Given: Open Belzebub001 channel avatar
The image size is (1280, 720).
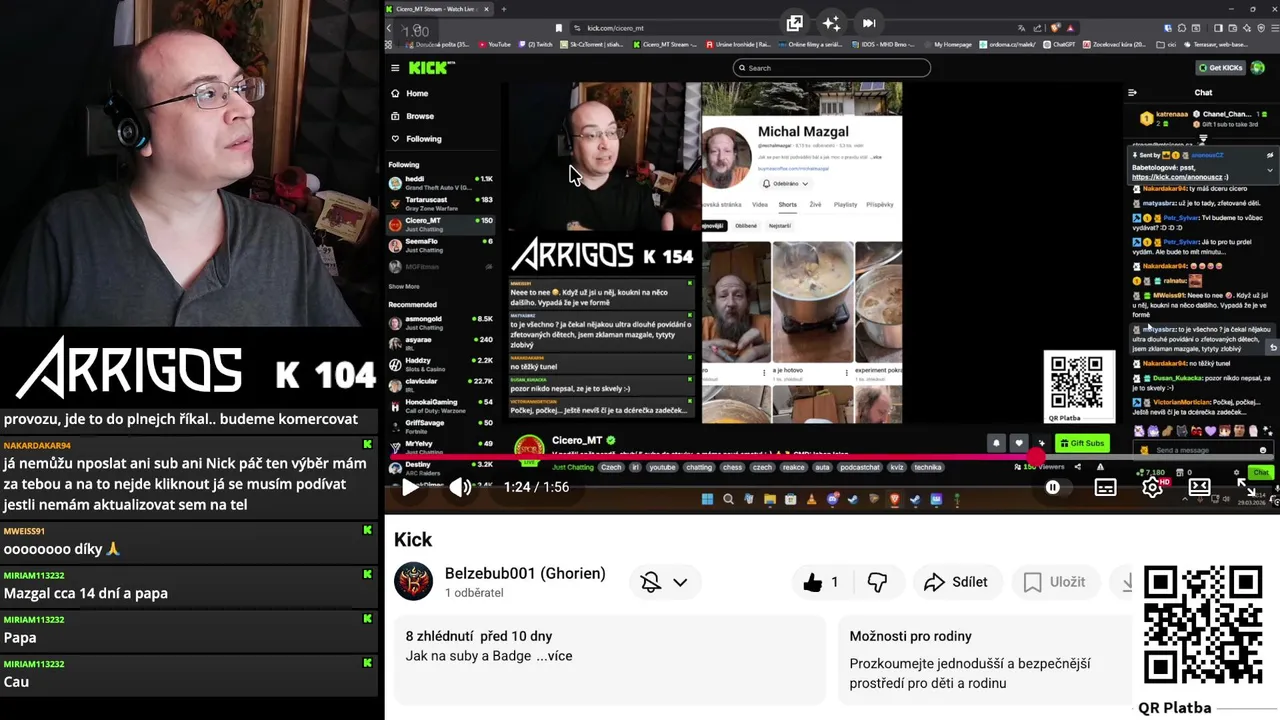Looking at the screenshot, I should (x=413, y=581).
